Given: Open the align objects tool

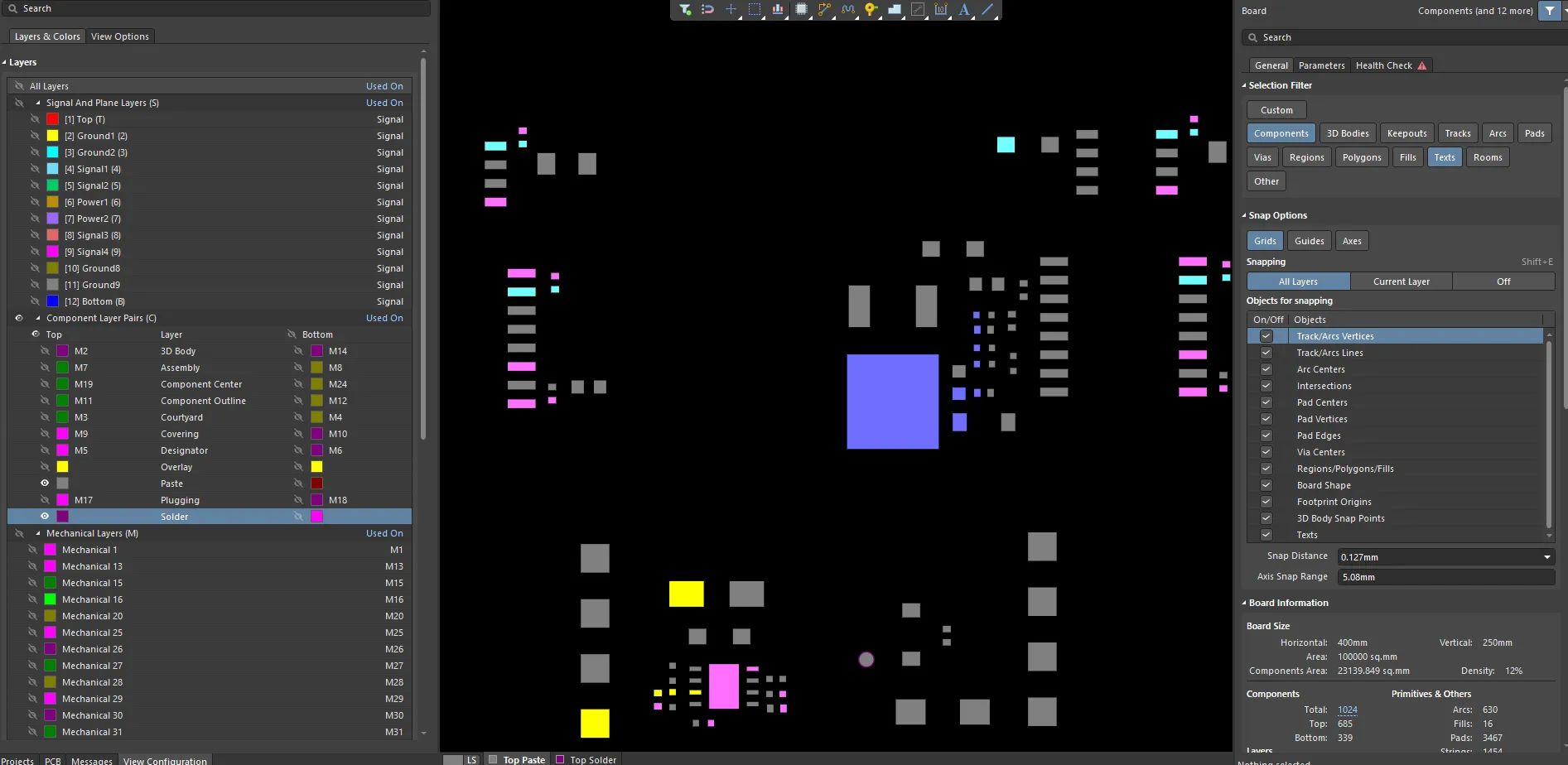Looking at the screenshot, I should (x=778, y=10).
